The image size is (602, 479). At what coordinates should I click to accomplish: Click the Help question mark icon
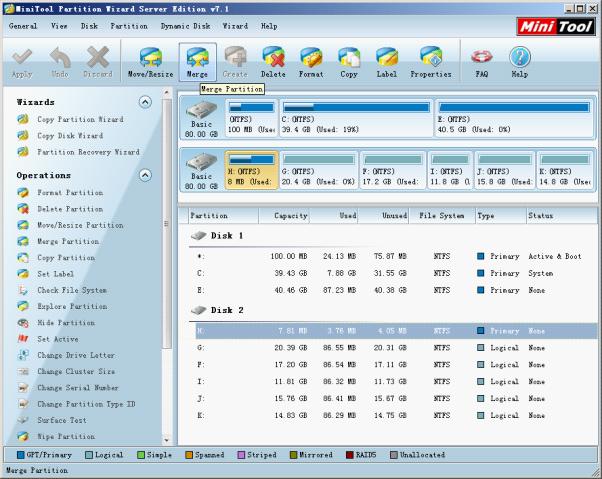[x=519, y=62]
